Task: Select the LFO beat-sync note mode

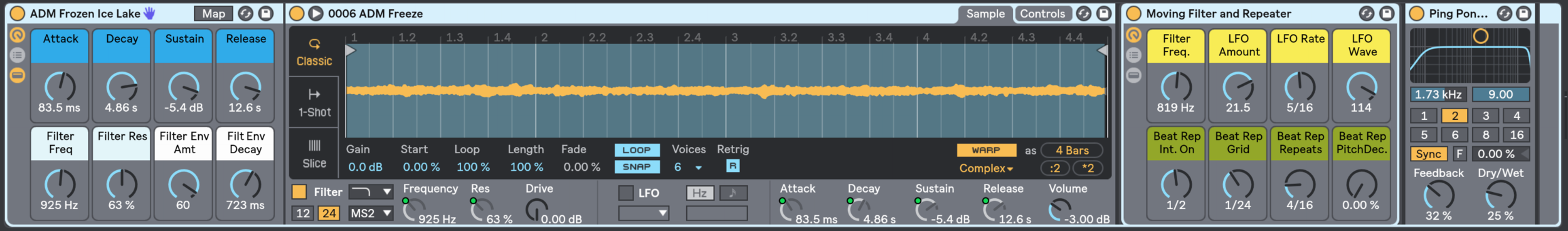Action: pos(733,193)
